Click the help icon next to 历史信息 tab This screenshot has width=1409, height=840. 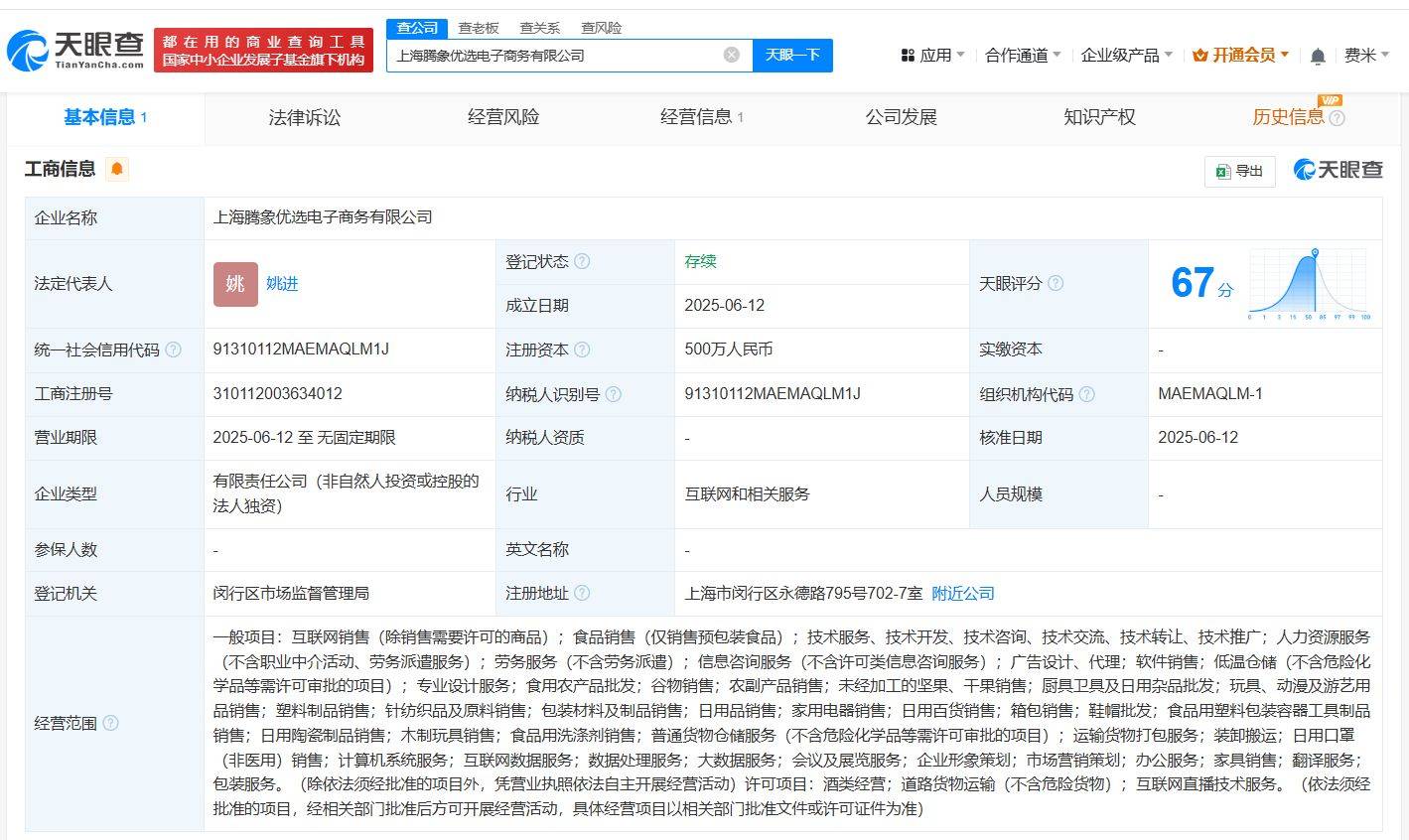pos(1337,118)
